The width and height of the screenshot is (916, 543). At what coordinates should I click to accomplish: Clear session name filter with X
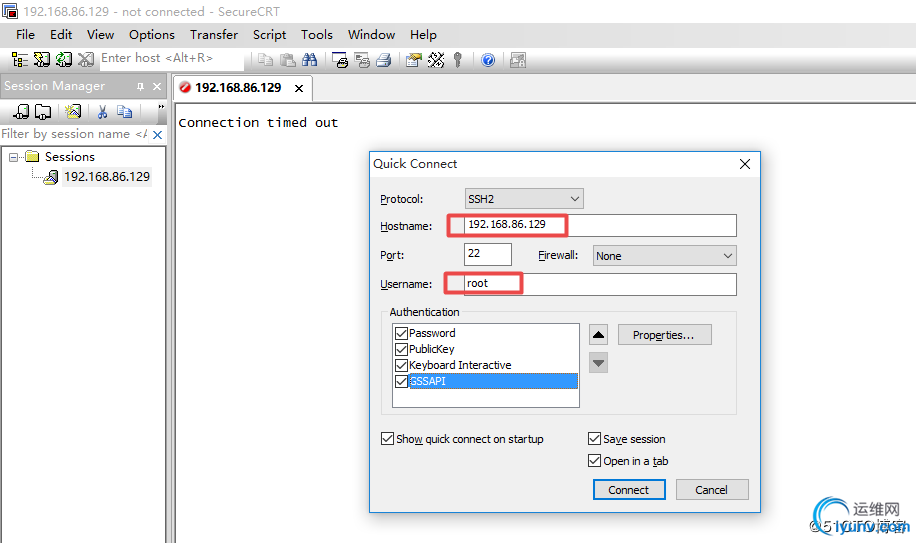[157, 135]
